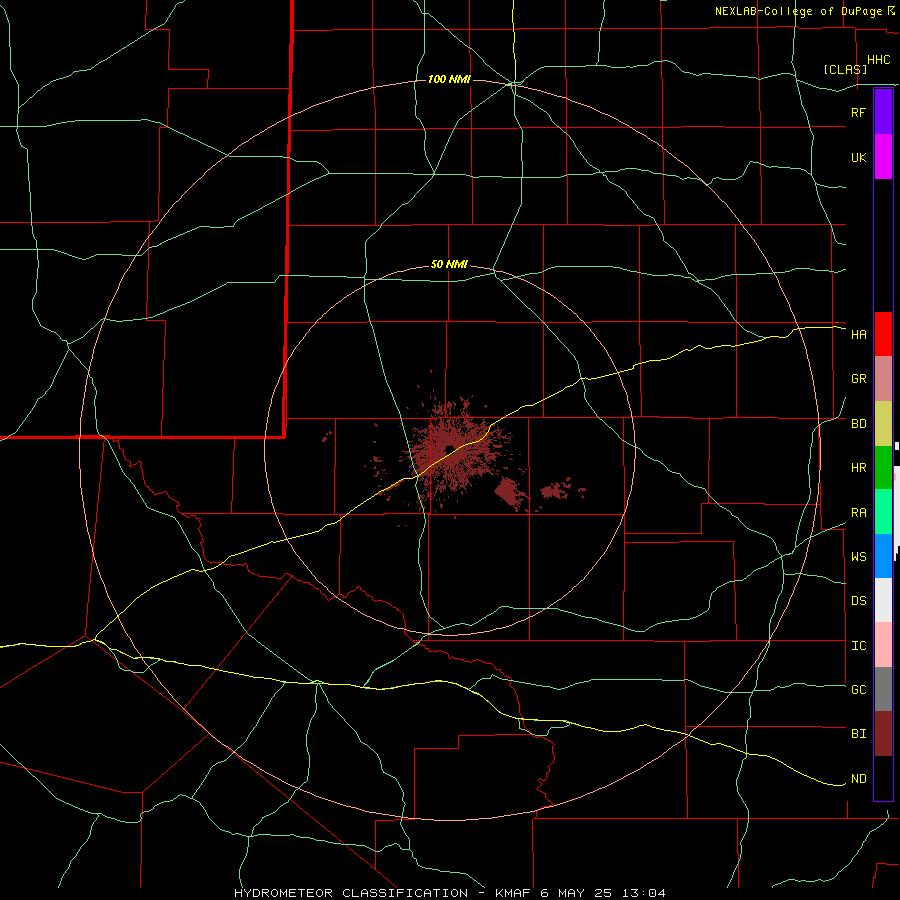Click the DS legend label
900x900 pixels.
(858, 601)
